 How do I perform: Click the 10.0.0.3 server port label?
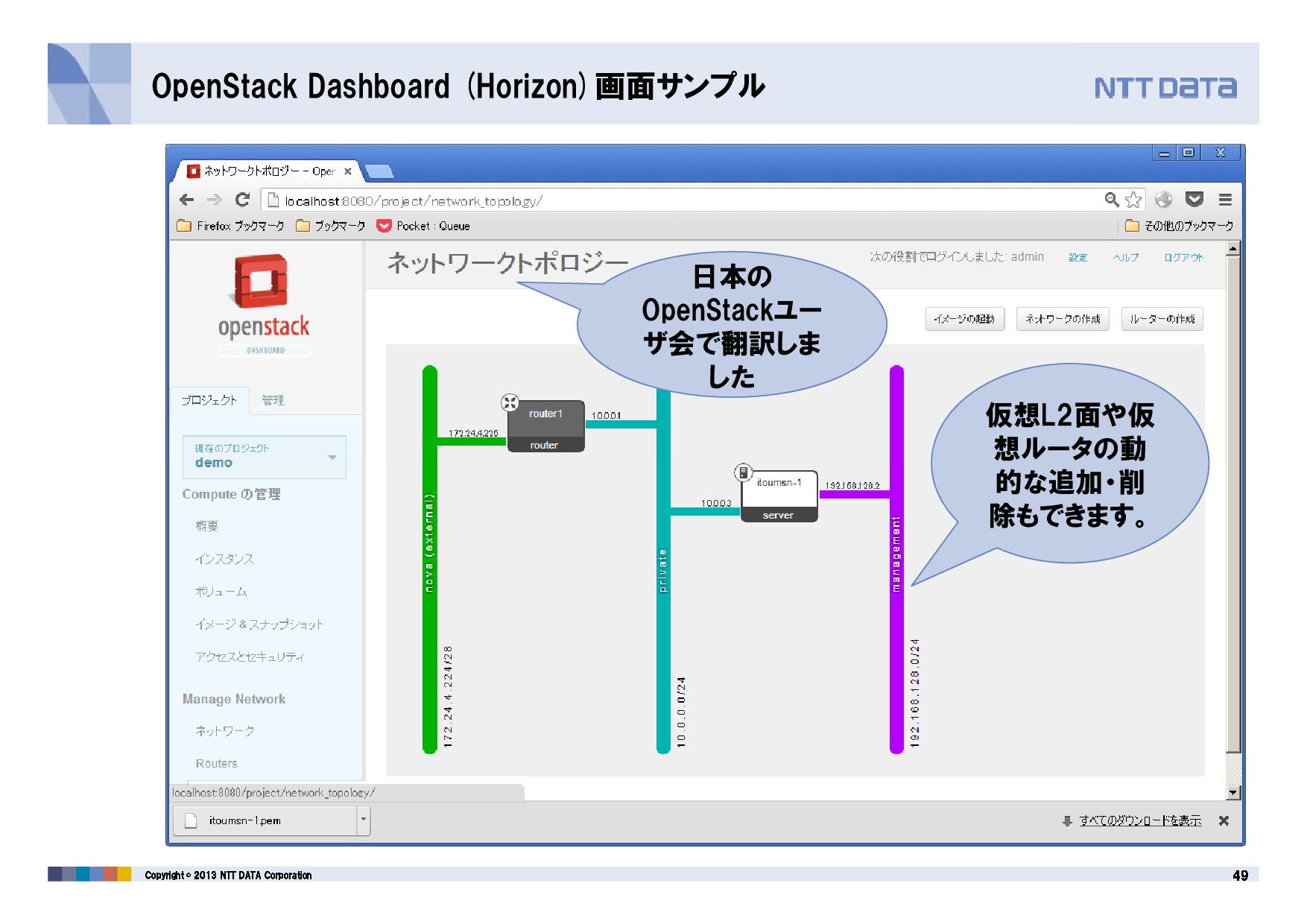coord(716,503)
